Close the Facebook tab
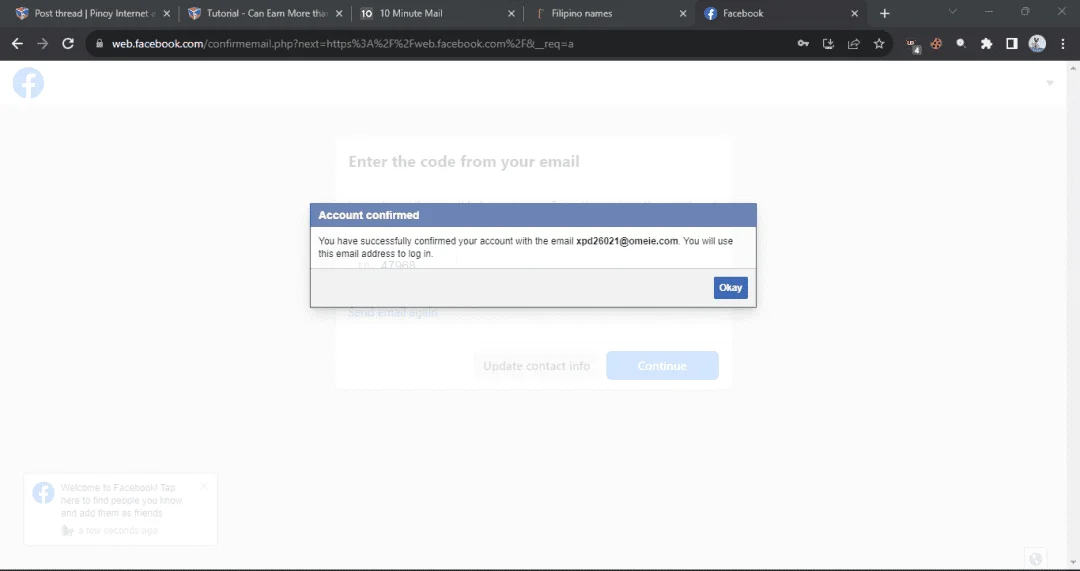This screenshot has width=1080, height=571. pyautogui.click(x=855, y=13)
